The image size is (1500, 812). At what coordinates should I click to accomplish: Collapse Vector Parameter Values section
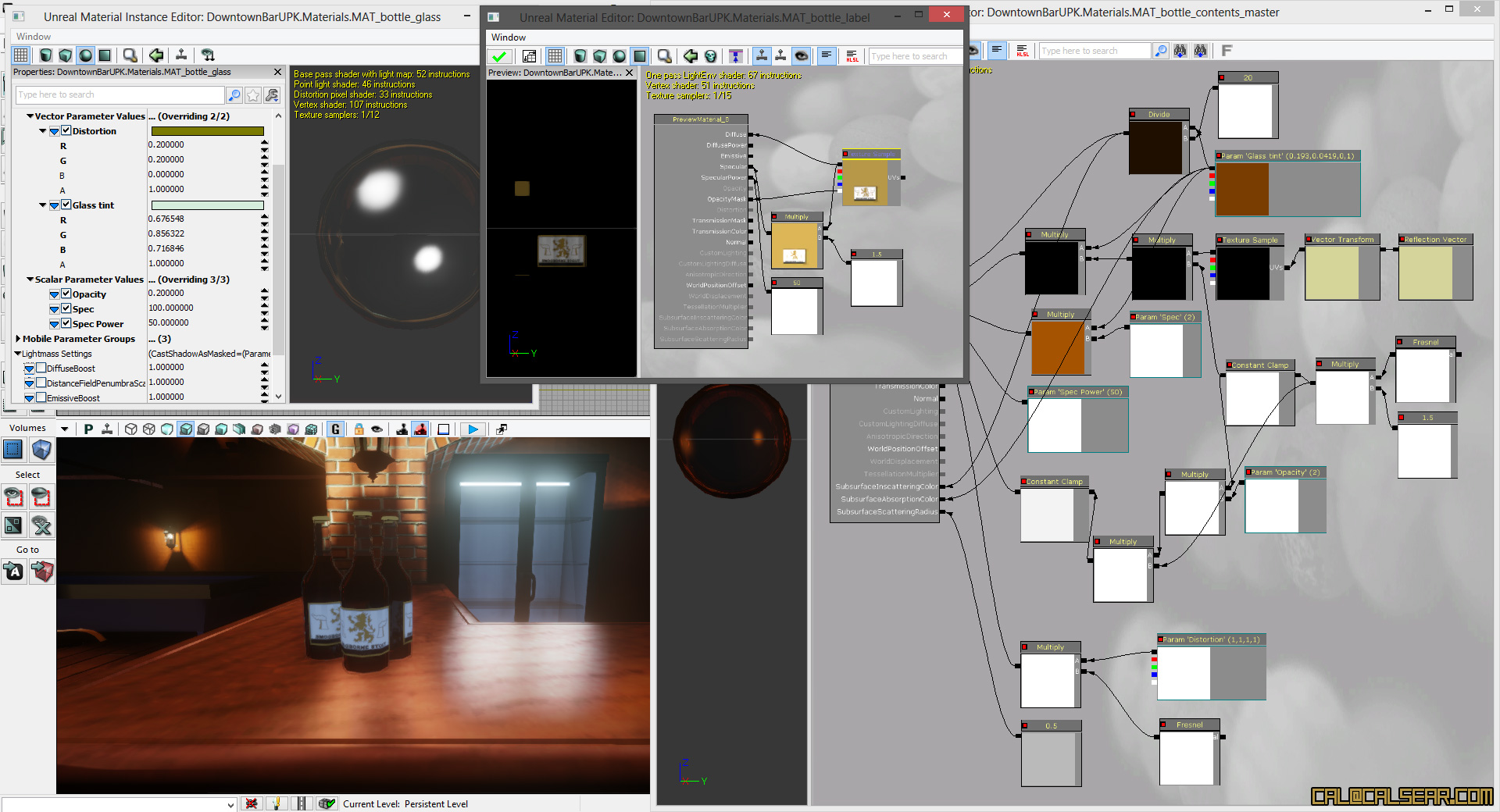[30, 116]
